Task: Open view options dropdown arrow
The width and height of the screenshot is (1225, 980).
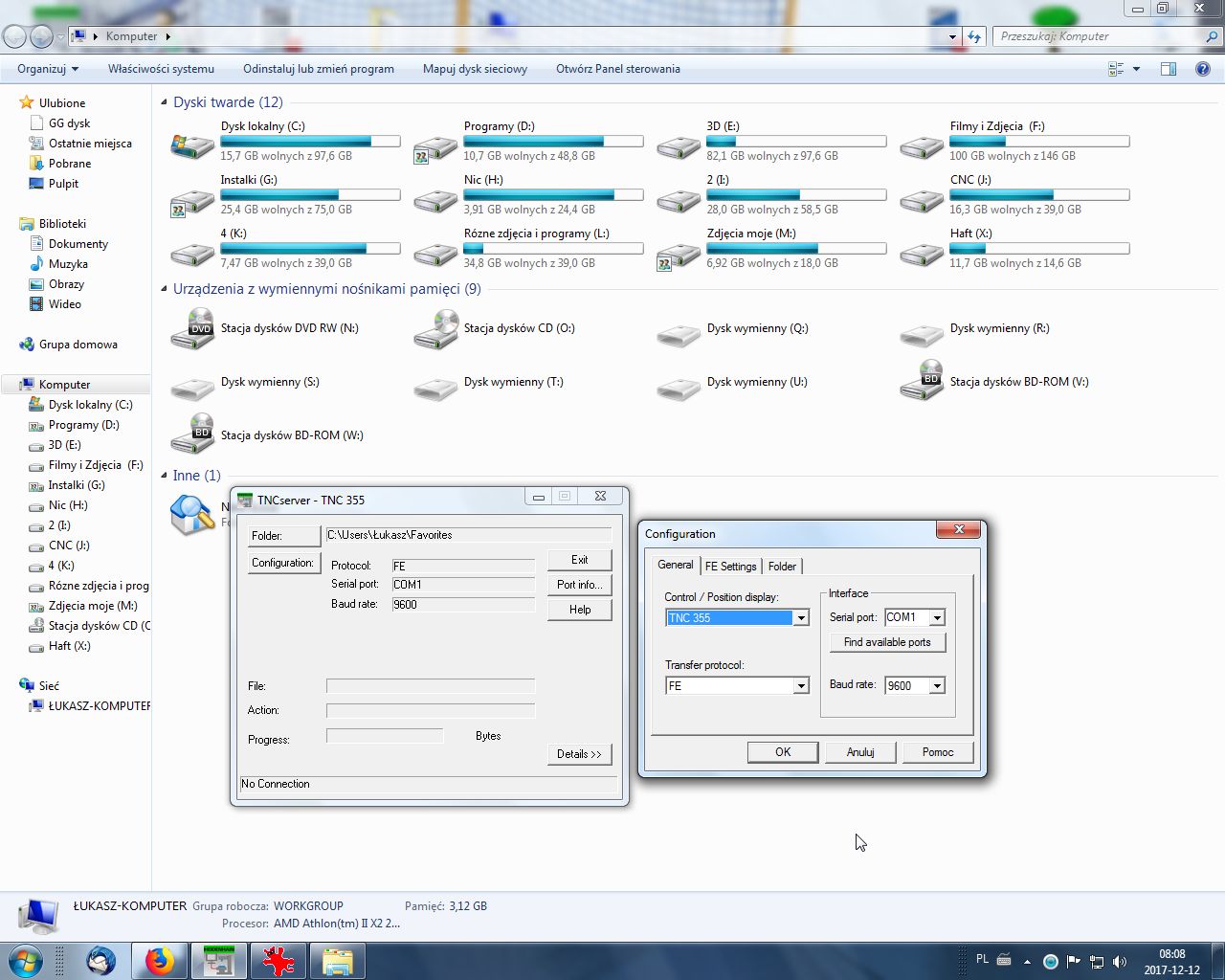Action: [x=1136, y=69]
